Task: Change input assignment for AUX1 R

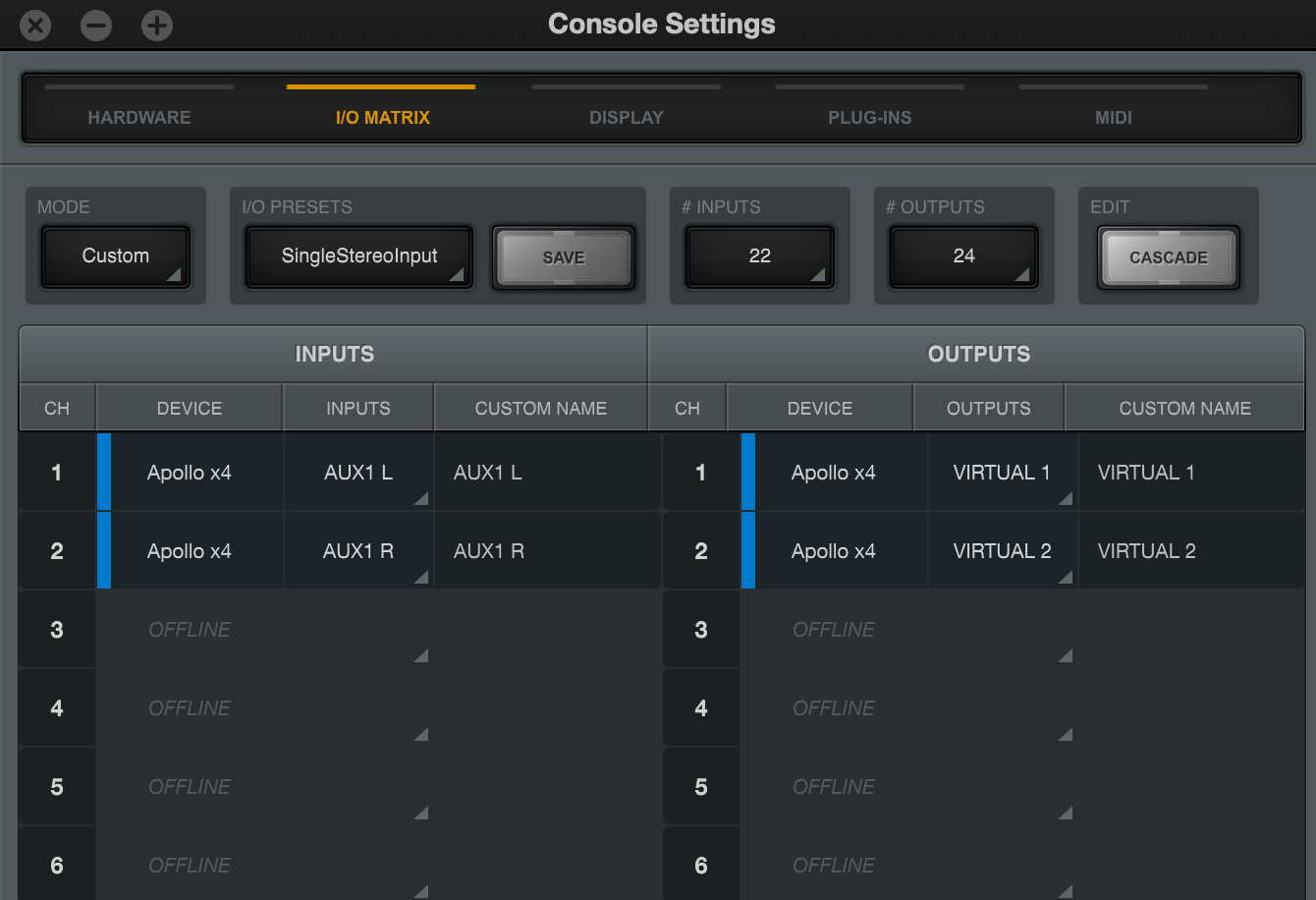Action: [357, 550]
